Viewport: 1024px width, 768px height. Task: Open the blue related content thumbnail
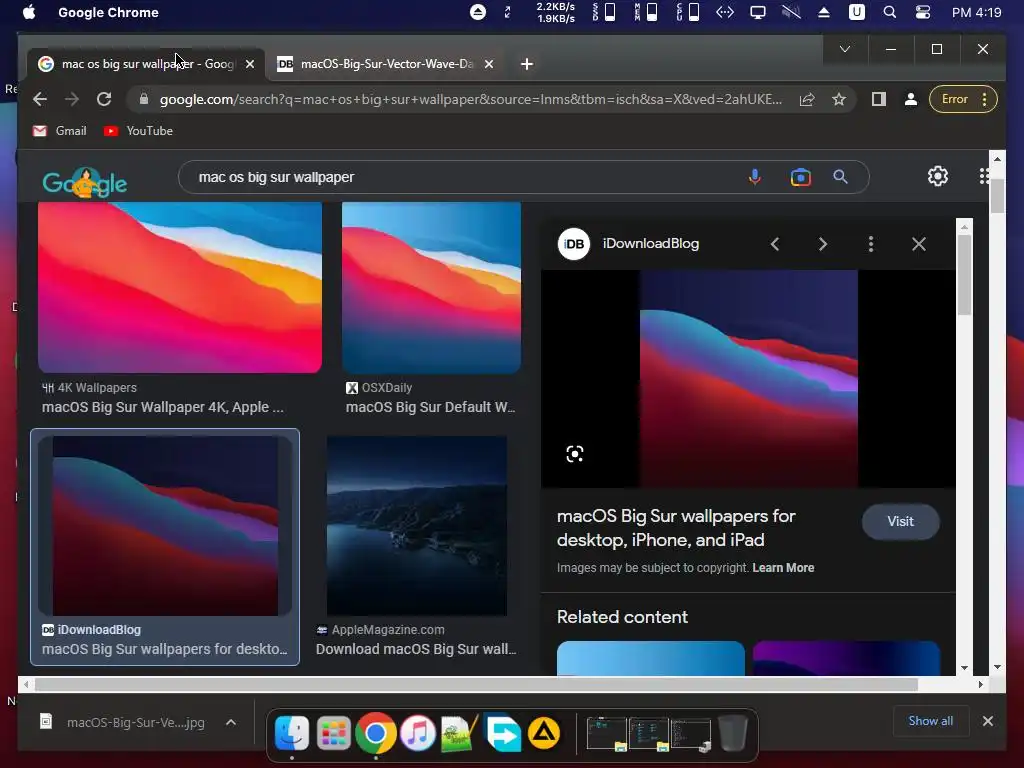(650, 658)
